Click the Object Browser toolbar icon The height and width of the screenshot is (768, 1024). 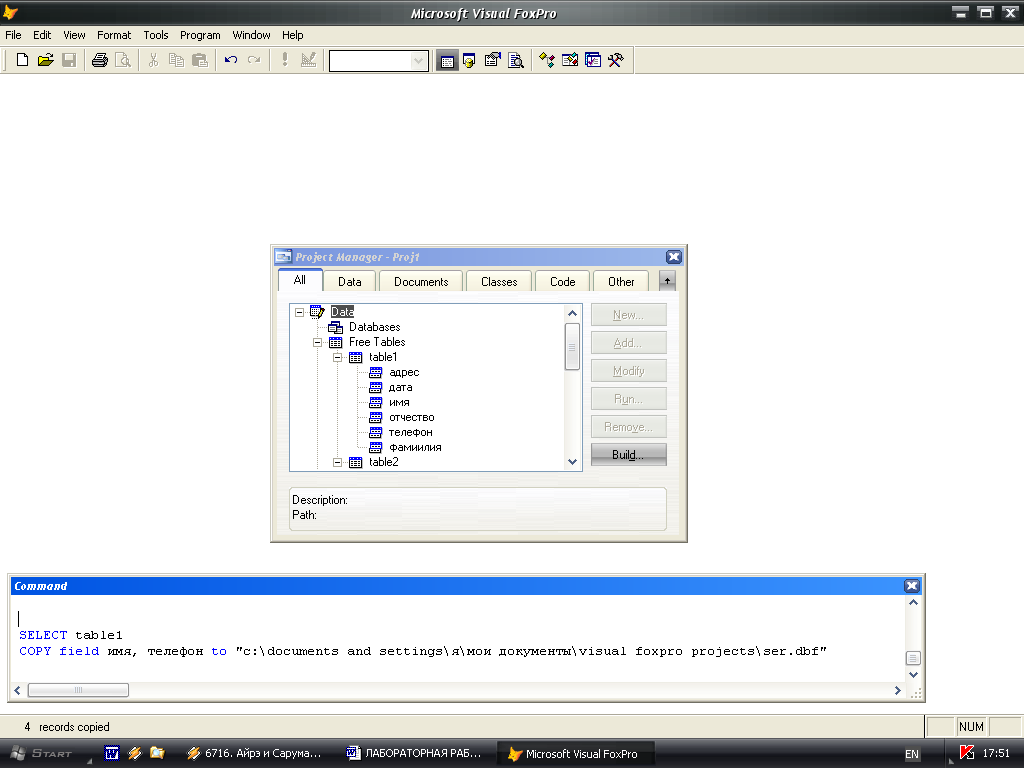[x=569, y=60]
